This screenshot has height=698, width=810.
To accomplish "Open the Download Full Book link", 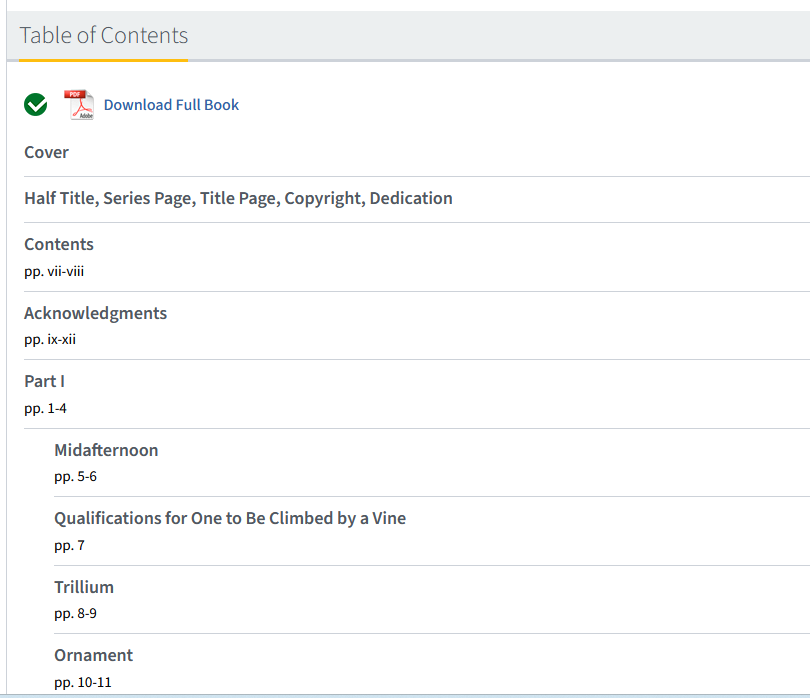I will 171,105.
